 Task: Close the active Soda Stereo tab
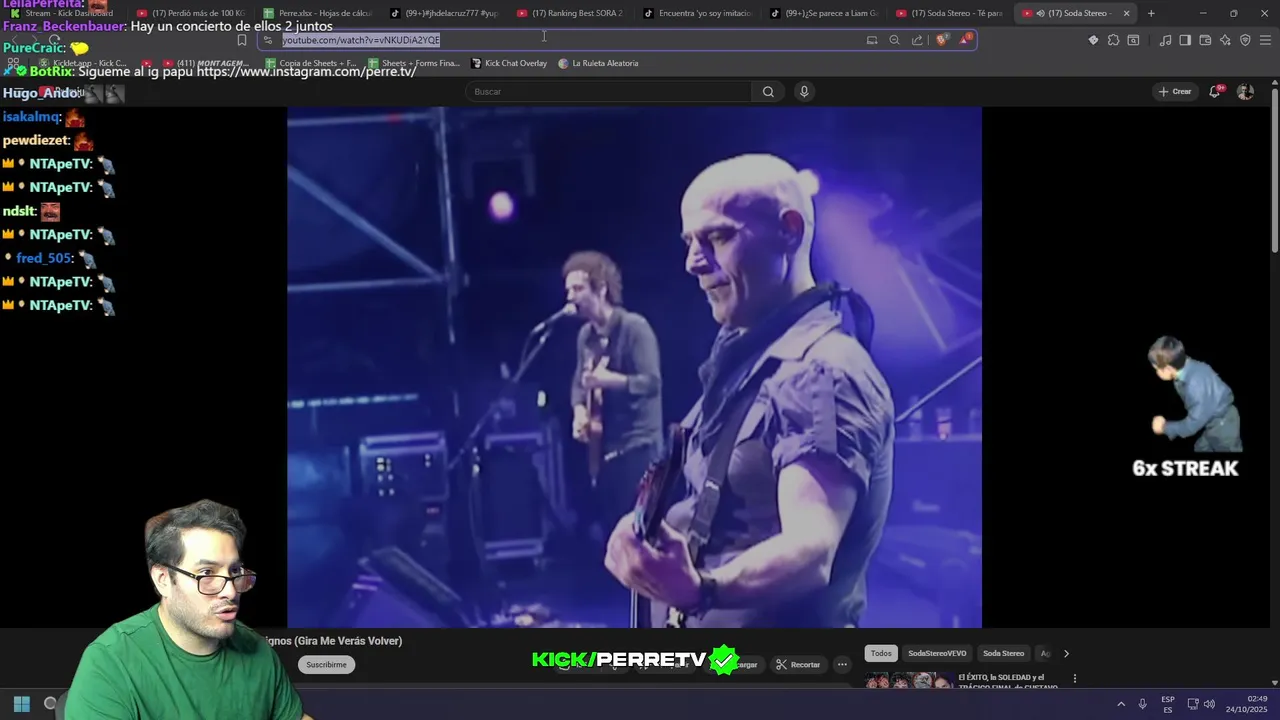point(1126,13)
